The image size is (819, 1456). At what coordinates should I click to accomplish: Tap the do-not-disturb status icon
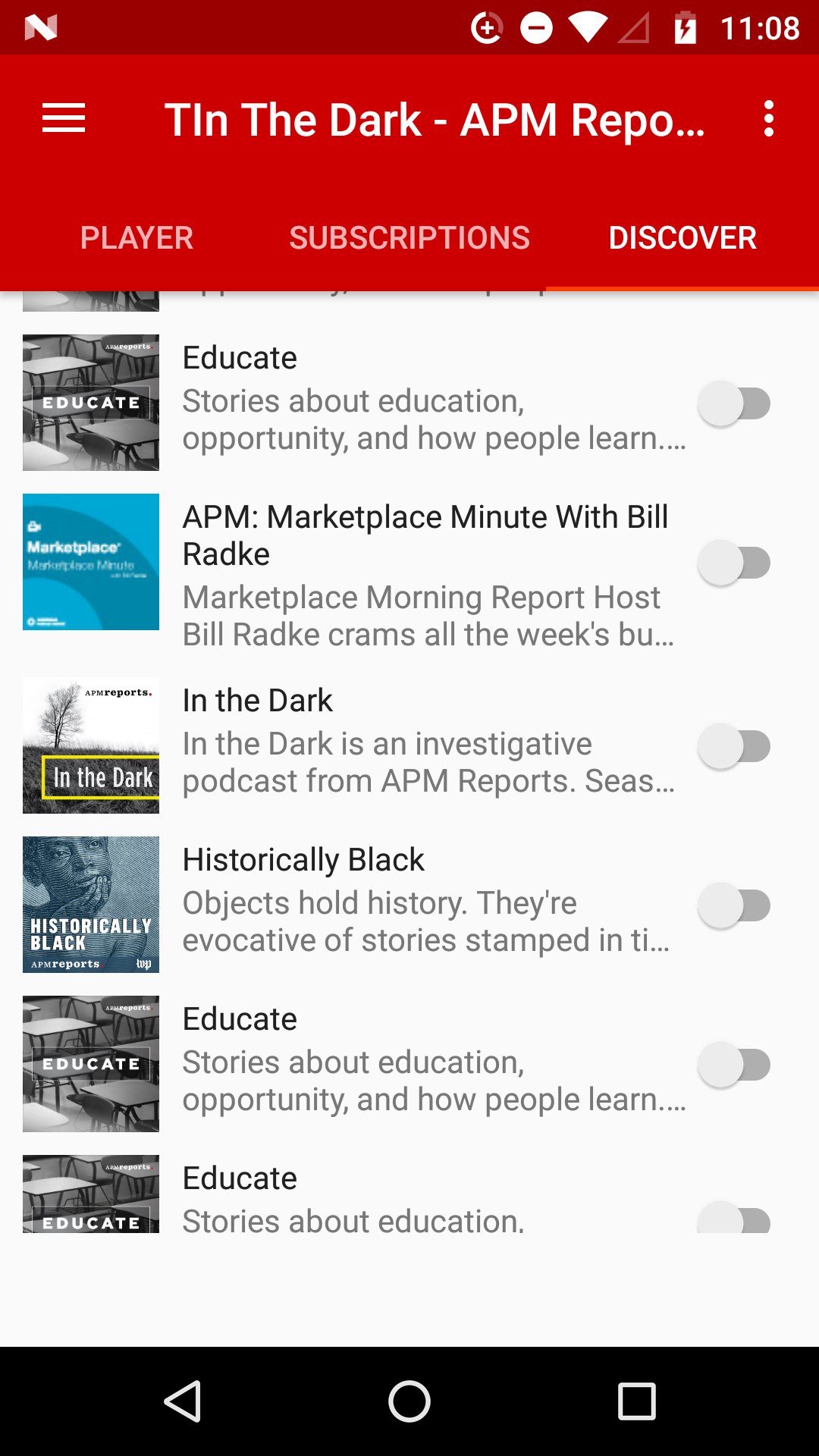tap(536, 28)
